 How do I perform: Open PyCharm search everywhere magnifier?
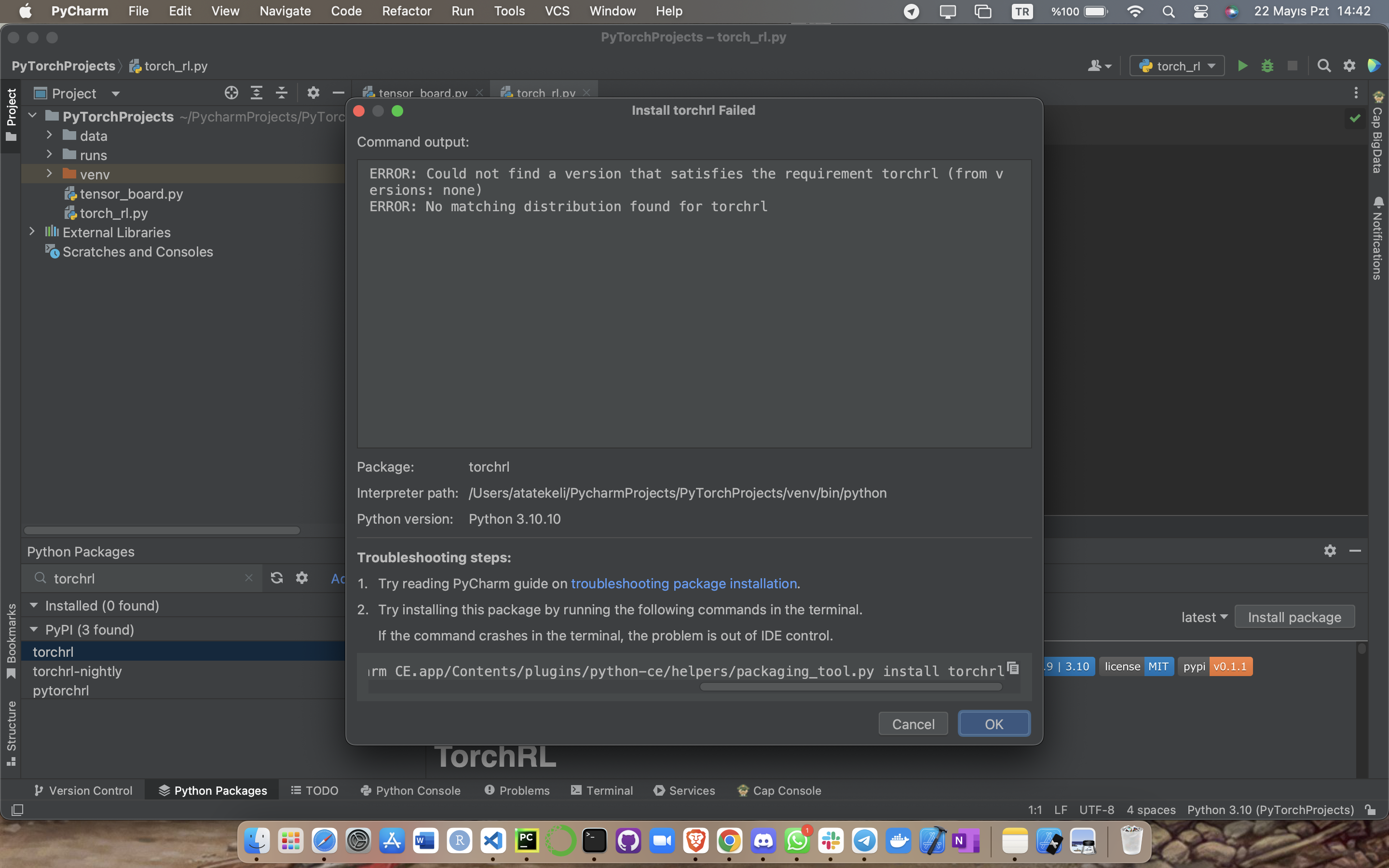click(1324, 66)
